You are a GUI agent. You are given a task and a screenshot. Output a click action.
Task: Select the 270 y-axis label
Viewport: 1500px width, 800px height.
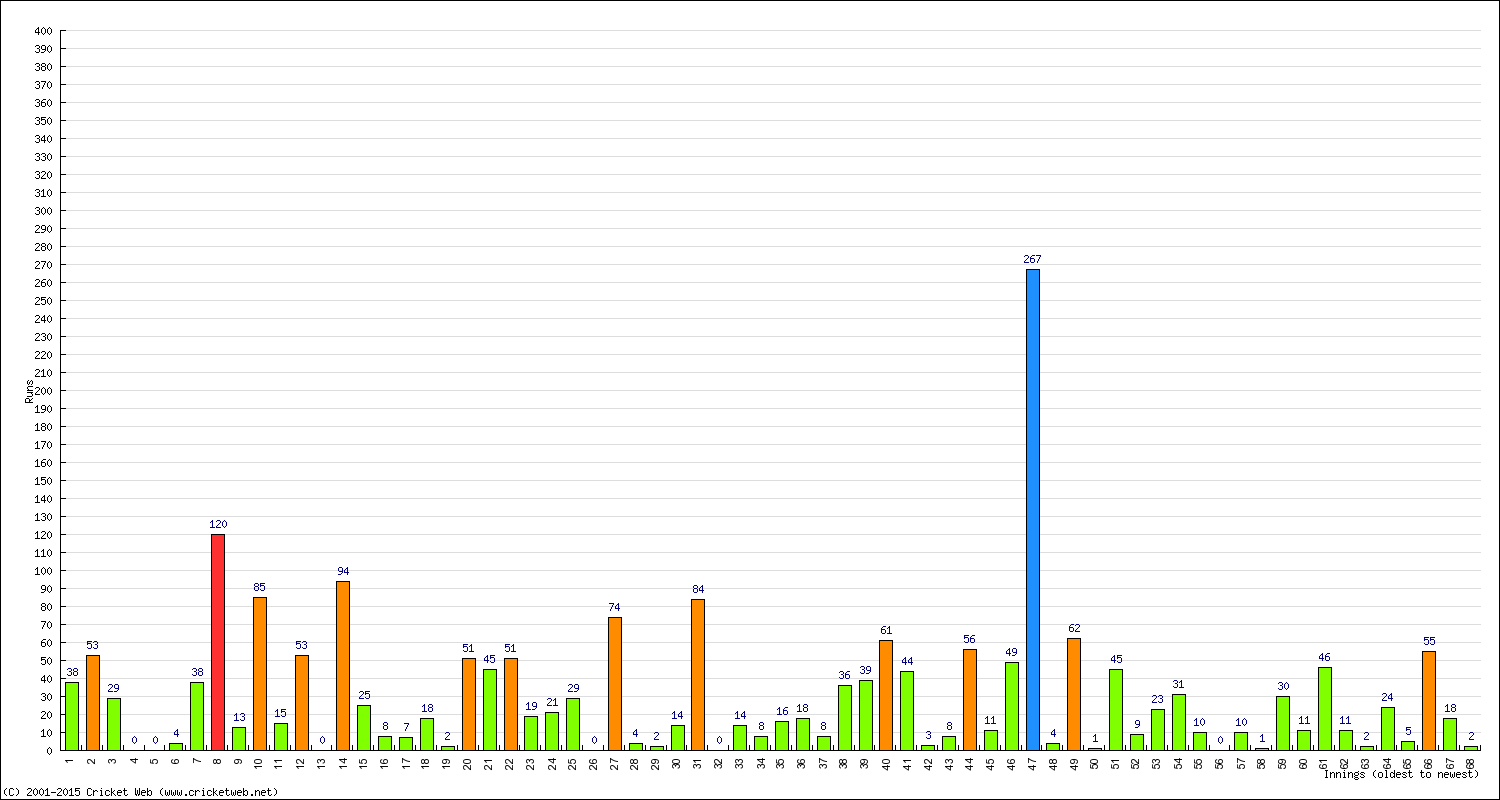pyautogui.click(x=42, y=265)
